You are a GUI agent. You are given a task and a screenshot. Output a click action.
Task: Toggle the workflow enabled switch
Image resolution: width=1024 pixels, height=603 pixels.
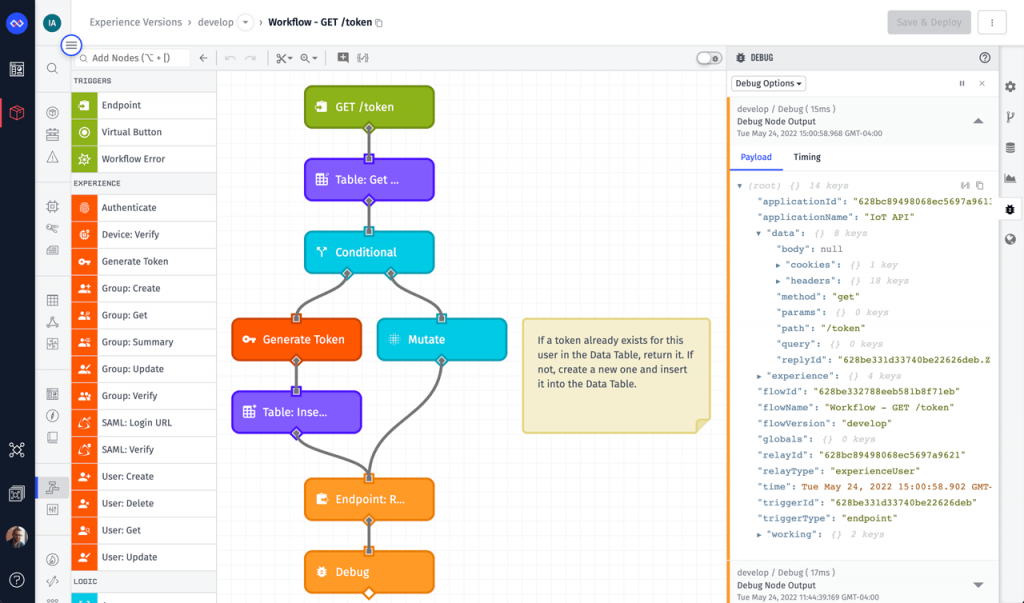pos(709,58)
